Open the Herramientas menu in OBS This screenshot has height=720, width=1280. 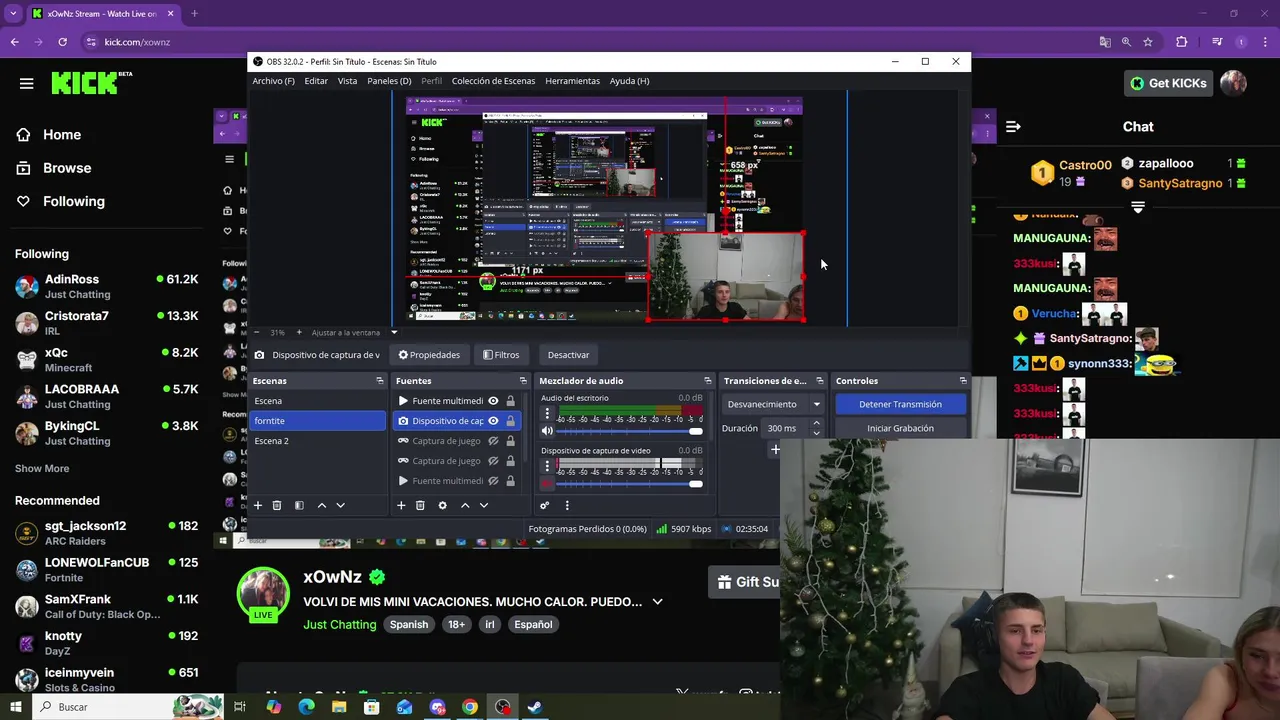point(572,81)
